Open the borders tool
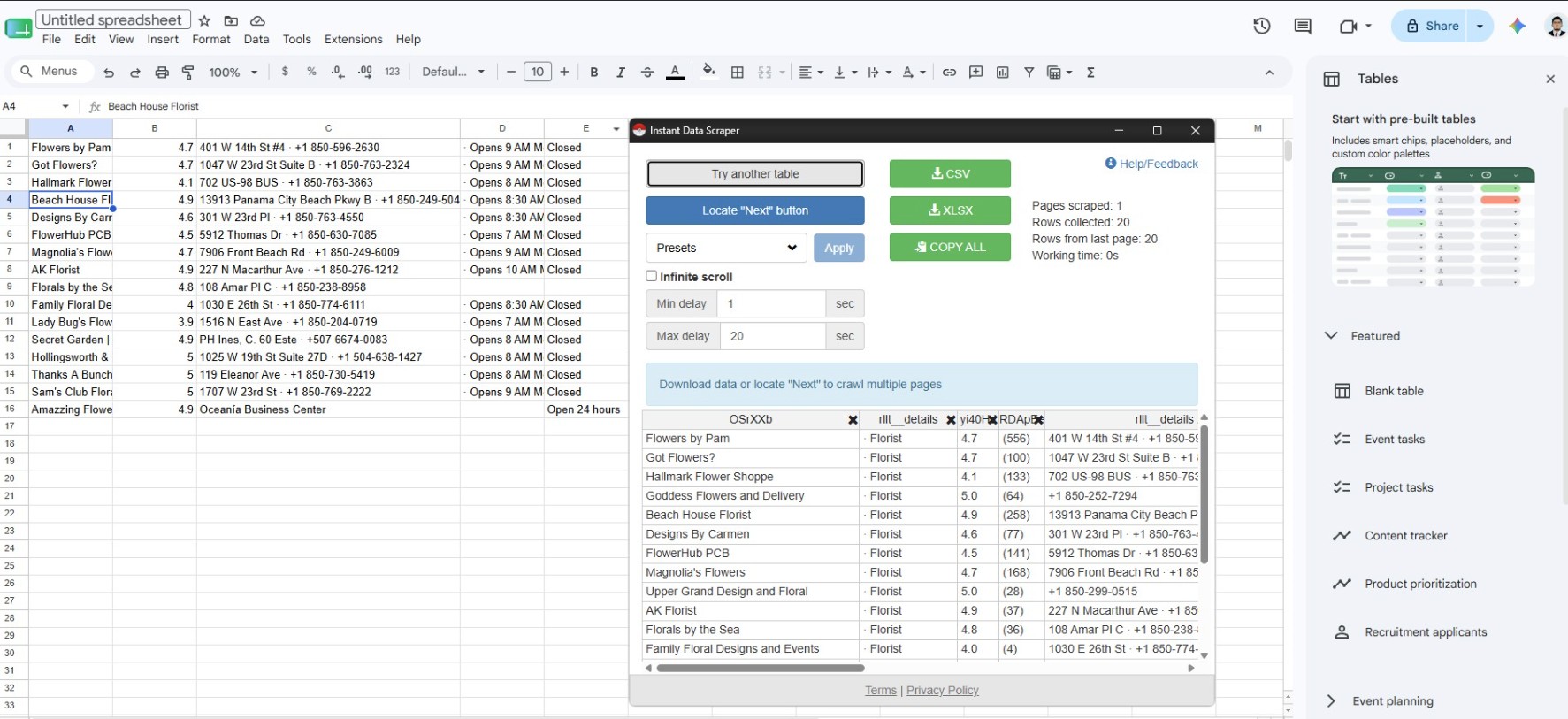 pyautogui.click(x=738, y=73)
